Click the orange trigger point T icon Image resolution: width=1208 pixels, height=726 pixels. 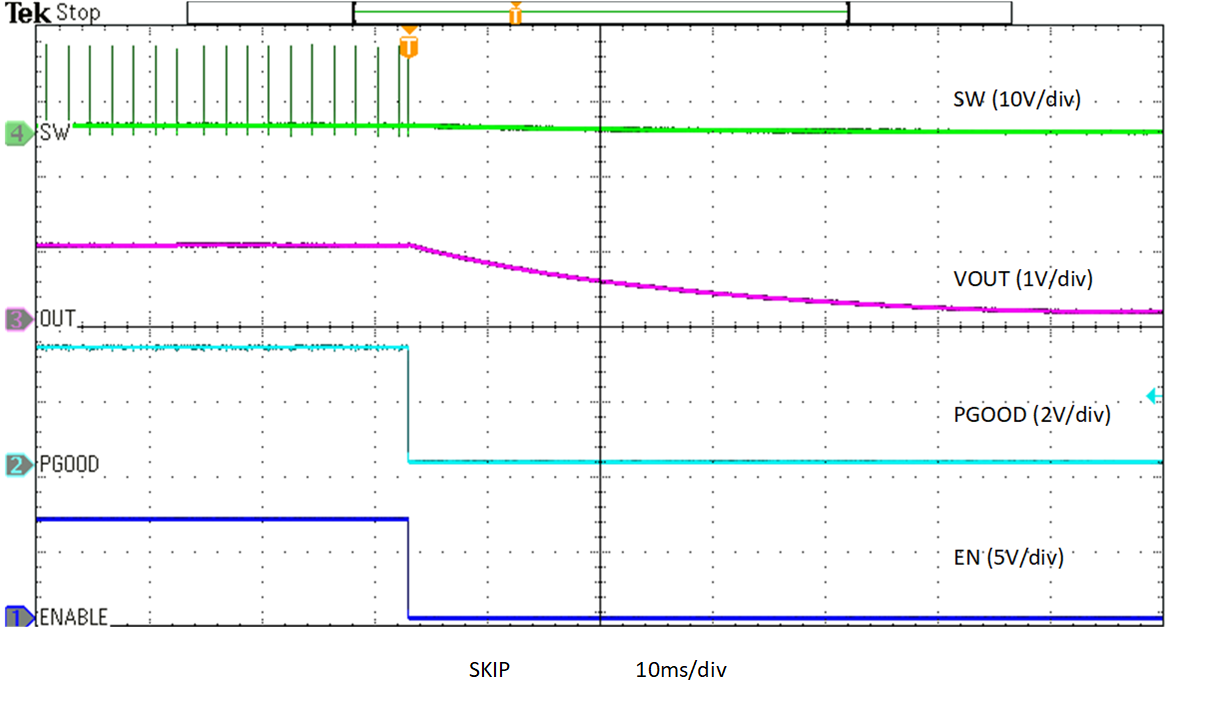click(408, 46)
